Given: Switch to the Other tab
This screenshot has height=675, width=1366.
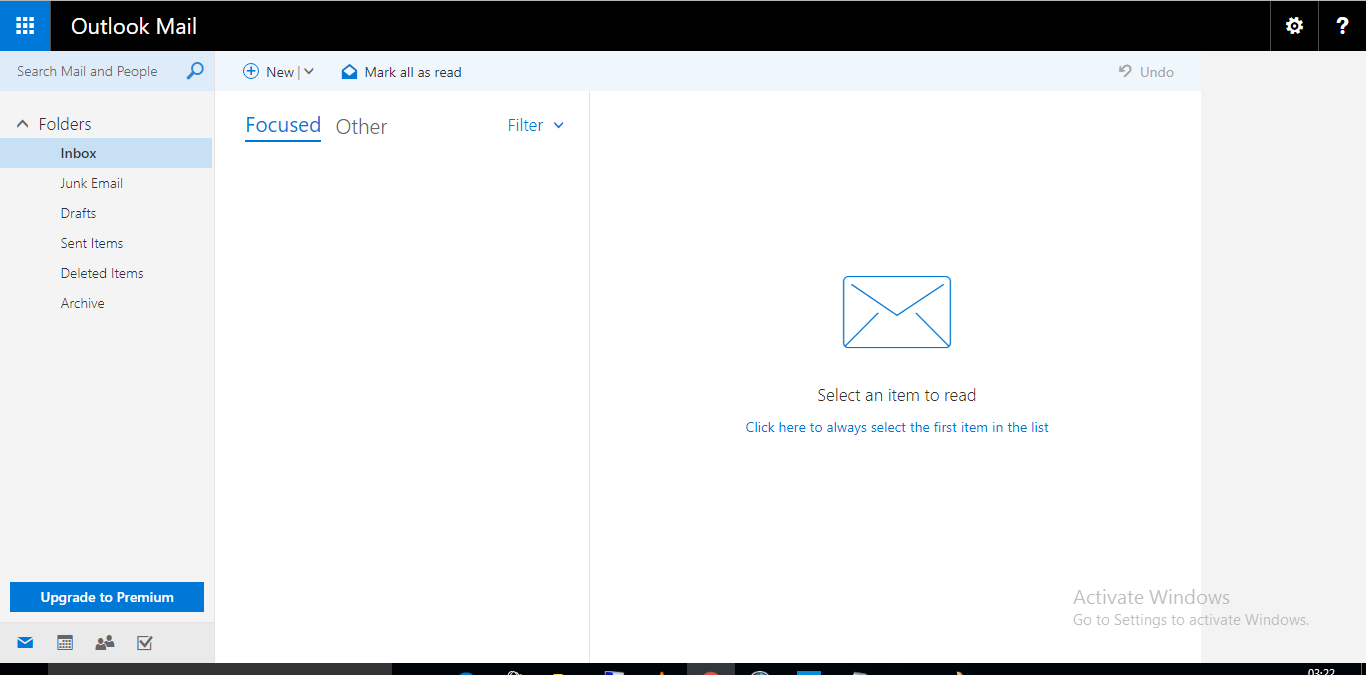Looking at the screenshot, I should 361,127.
